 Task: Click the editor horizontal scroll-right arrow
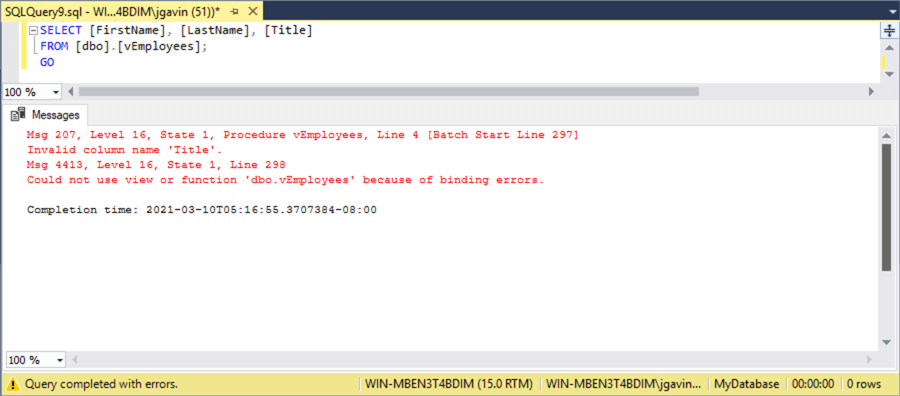[x=871, y=91]
